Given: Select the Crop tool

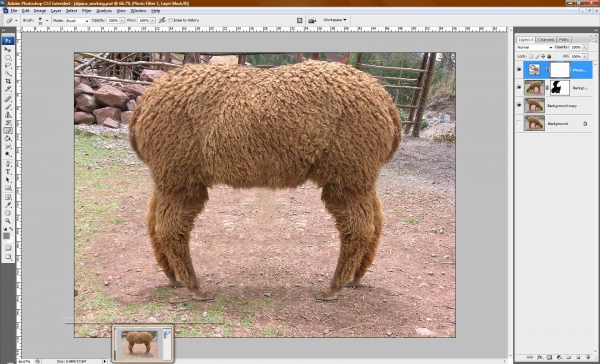Looking at the screenshot, I should (x=8, y=81).
